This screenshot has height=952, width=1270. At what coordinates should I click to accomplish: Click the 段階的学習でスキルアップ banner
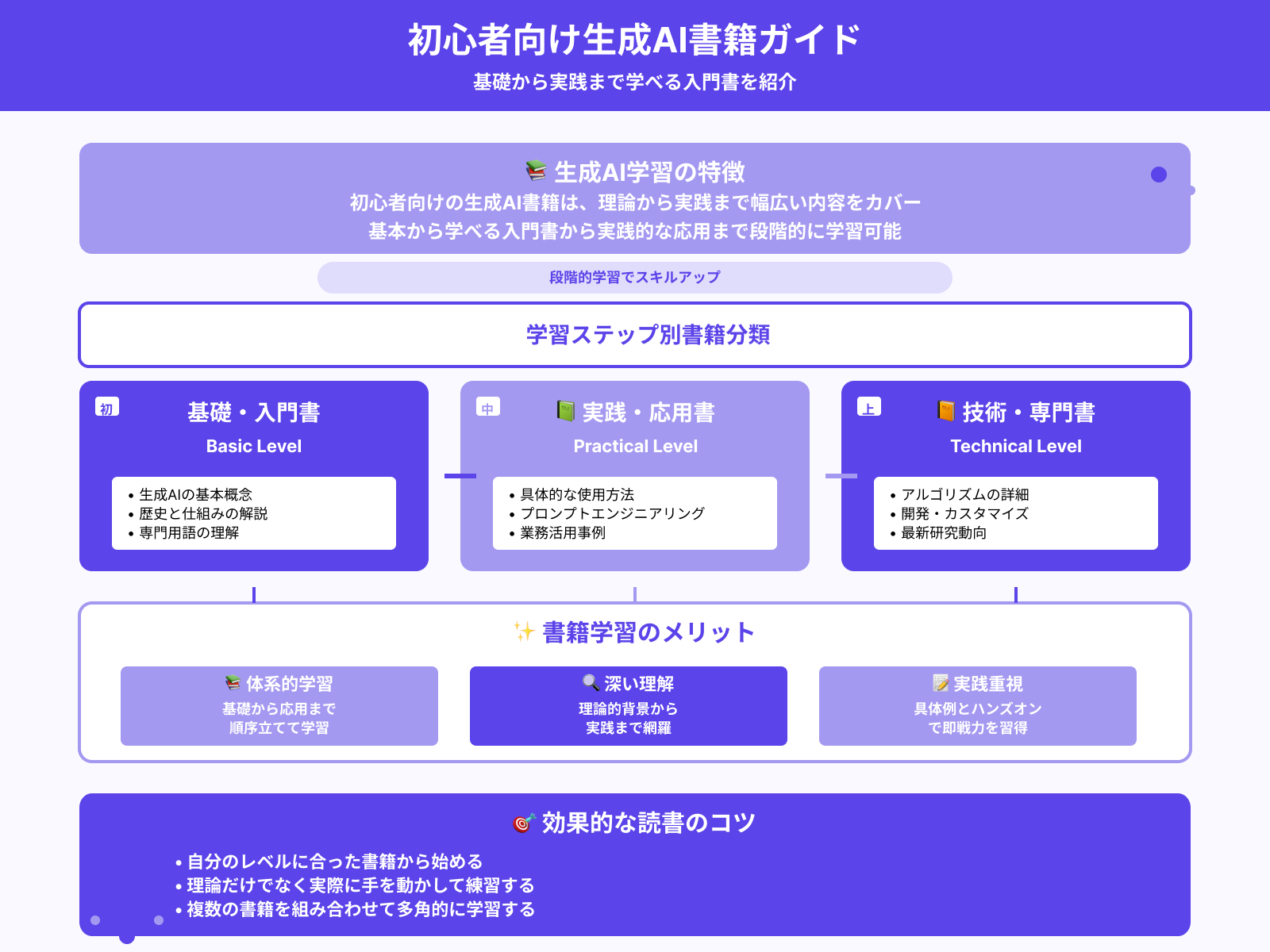[x=634, y=278]
